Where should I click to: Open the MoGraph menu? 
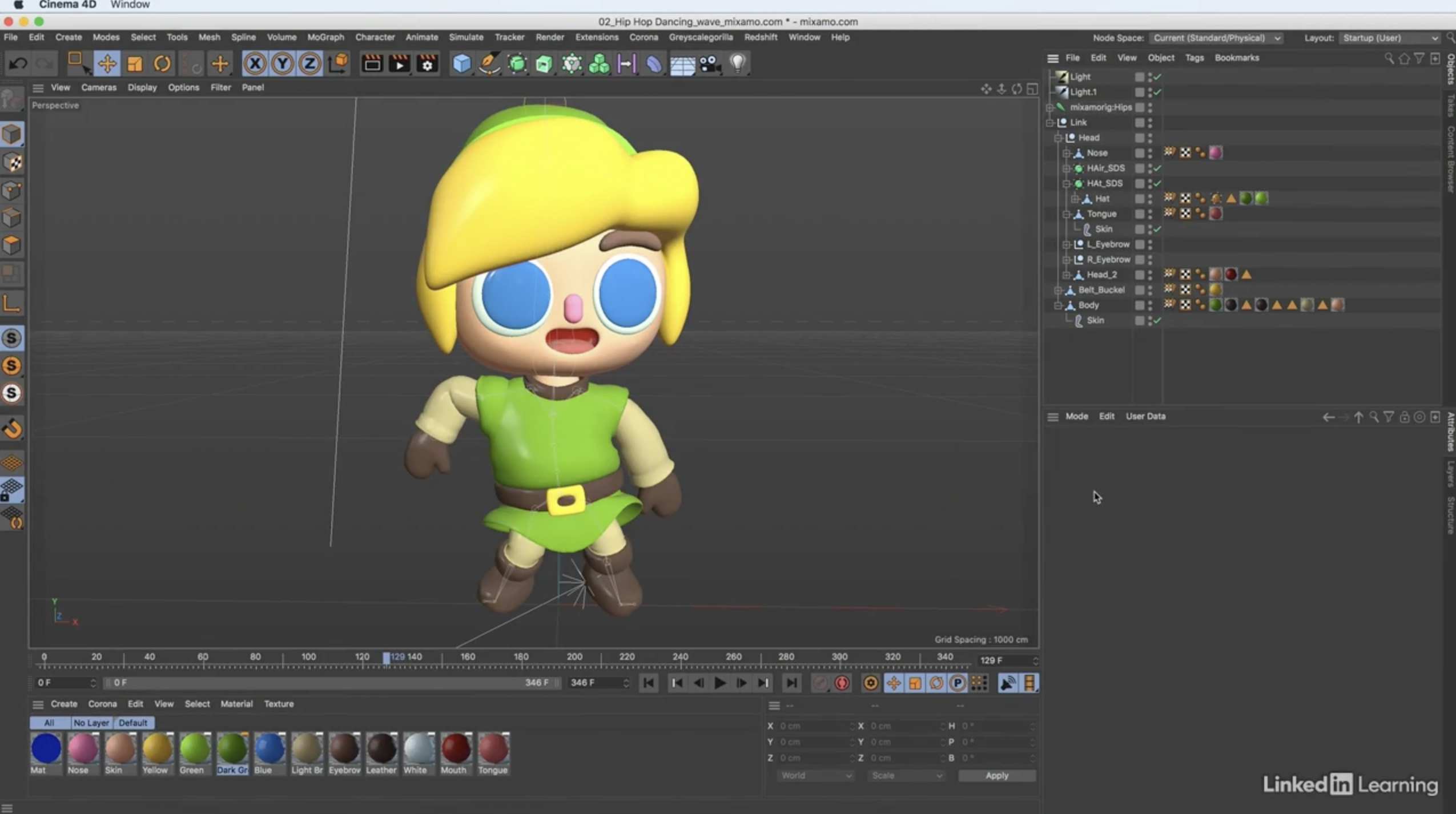(x=324, y=37)
